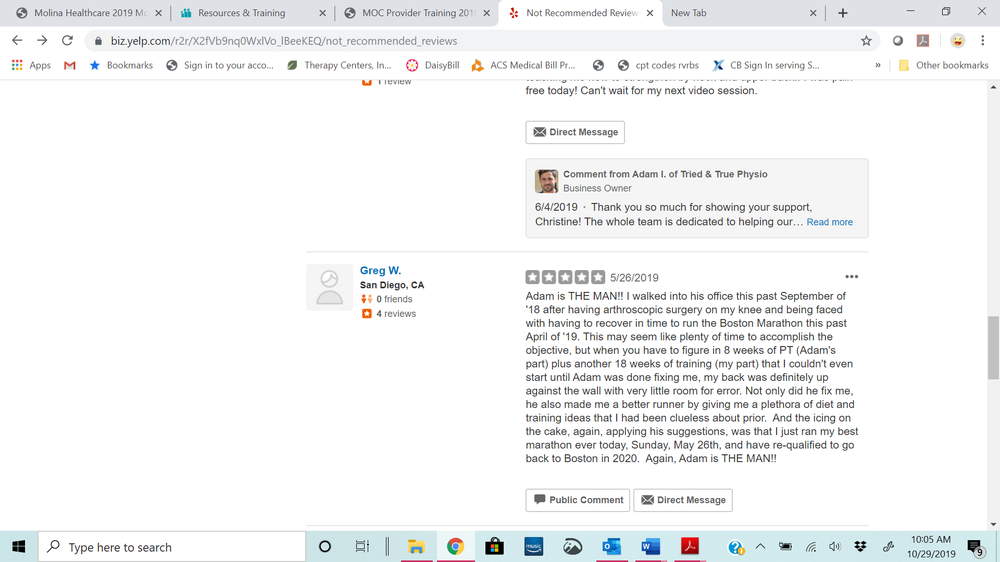Click Public Comment on Greg W.'s review
Image resolution: width=1000 pixels, height=562 pixels.
pyautogui.click(x=578, y=500)
